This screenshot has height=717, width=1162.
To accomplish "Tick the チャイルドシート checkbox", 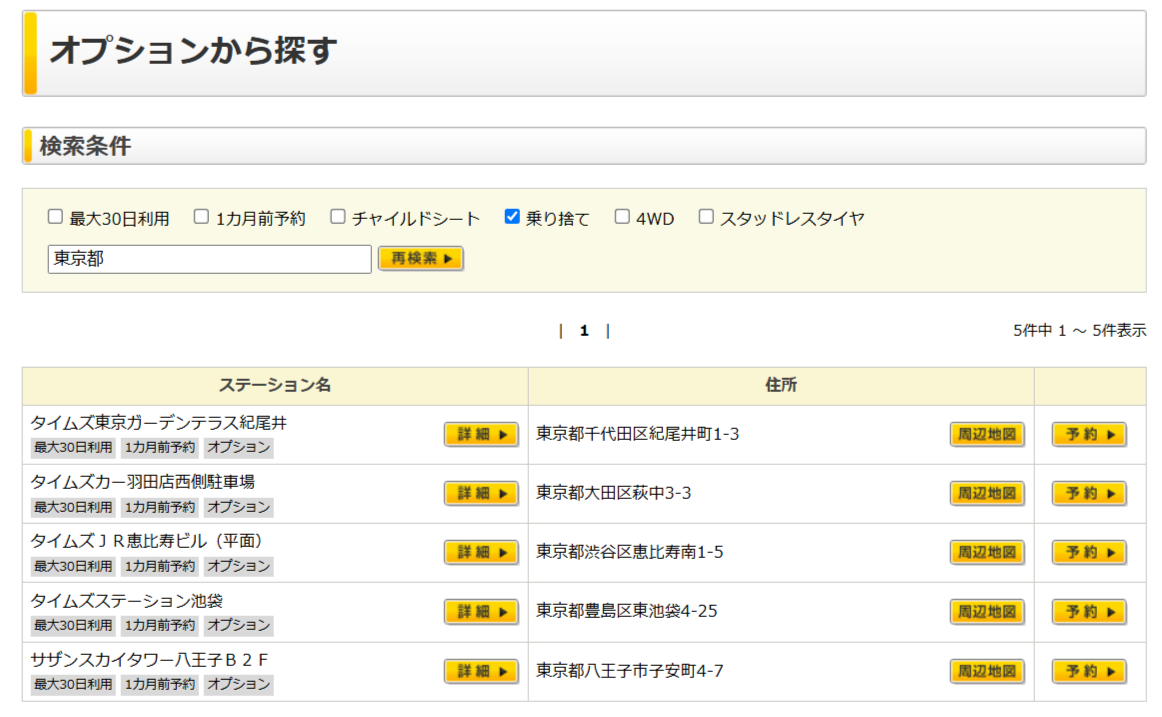I will pos(338,217).
